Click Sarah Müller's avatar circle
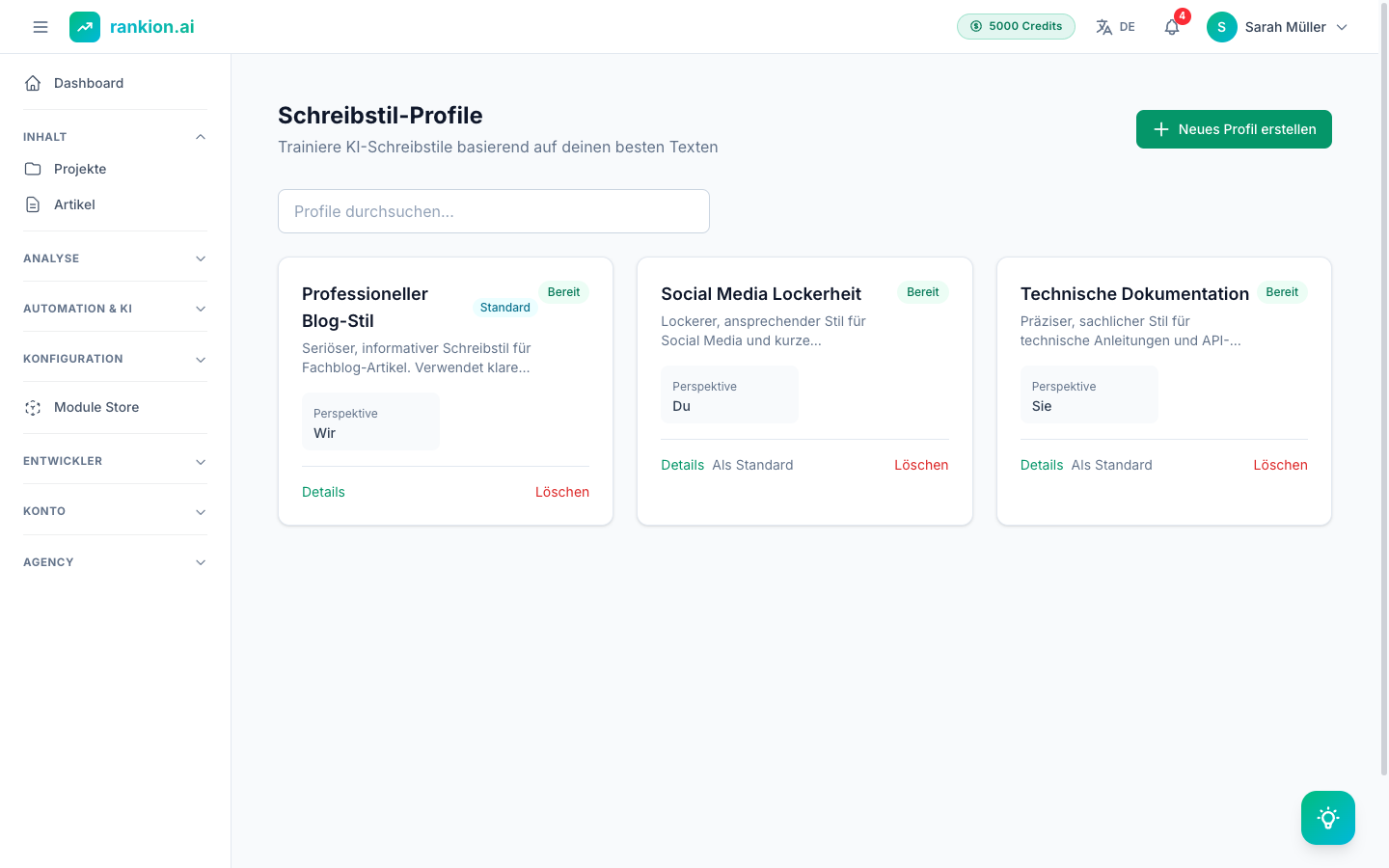Viewport: 1389px width, 868px height. (x=1222, y=27)
